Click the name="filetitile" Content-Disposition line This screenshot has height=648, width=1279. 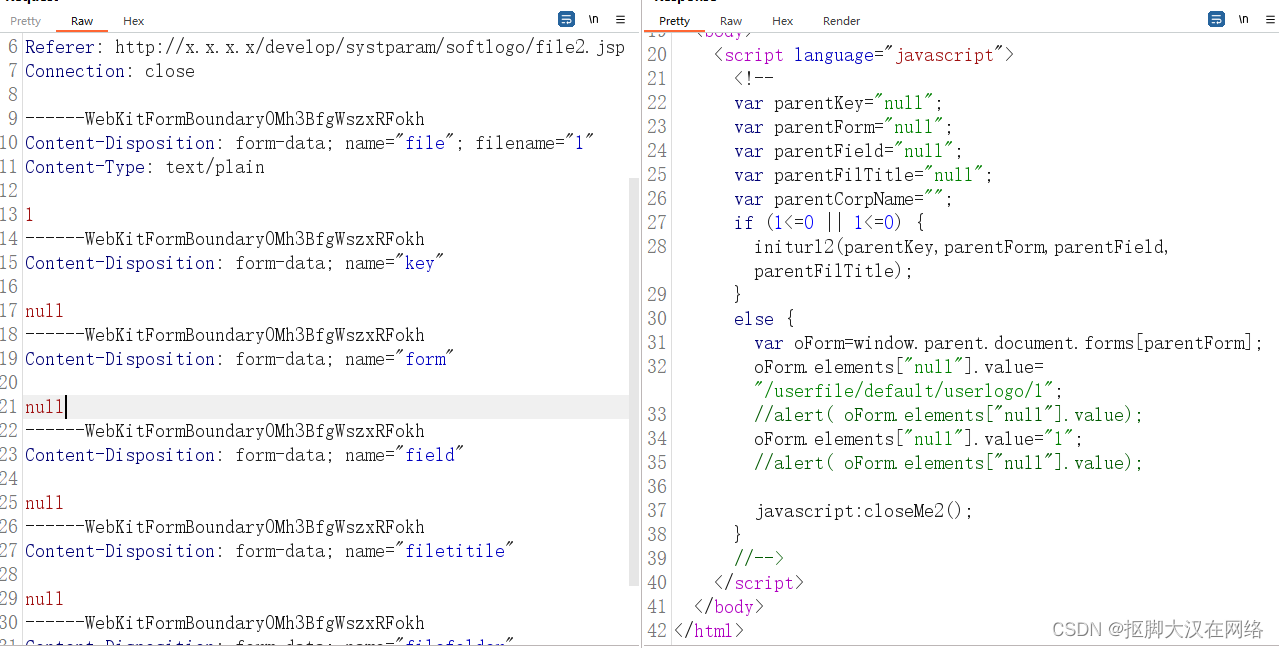point(270,551)
